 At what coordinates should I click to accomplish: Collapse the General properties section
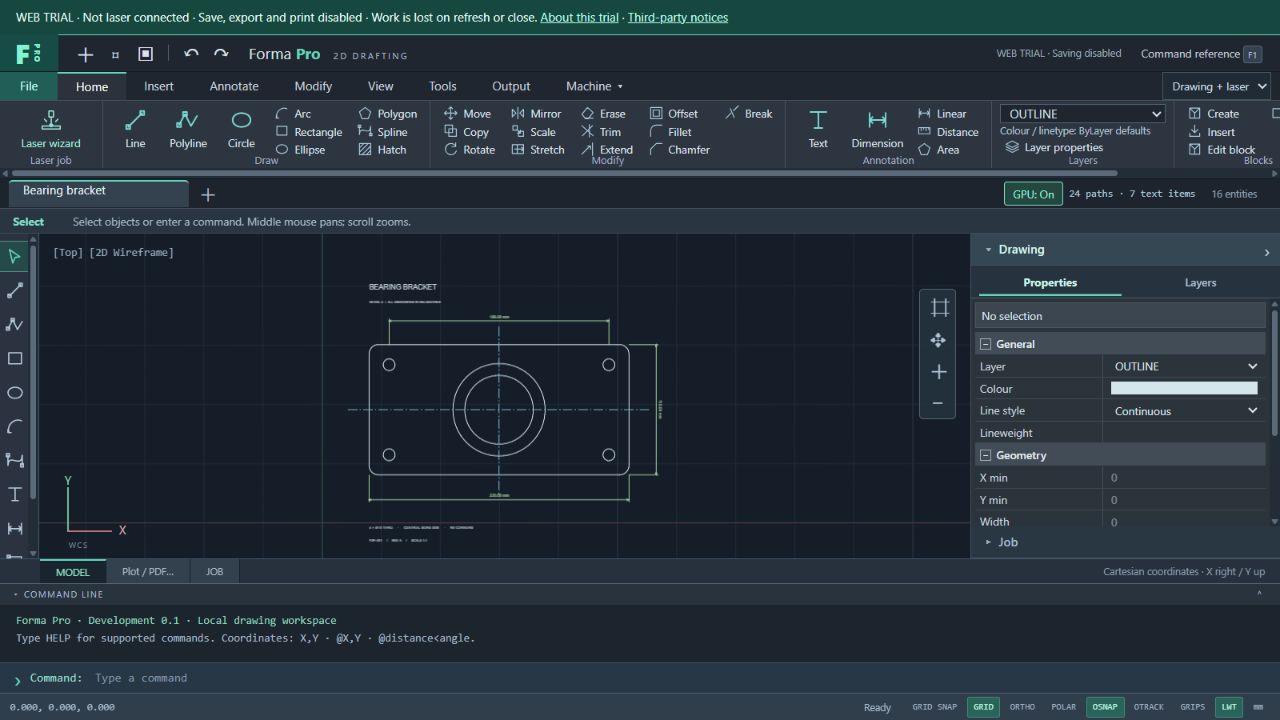[986, 344]
